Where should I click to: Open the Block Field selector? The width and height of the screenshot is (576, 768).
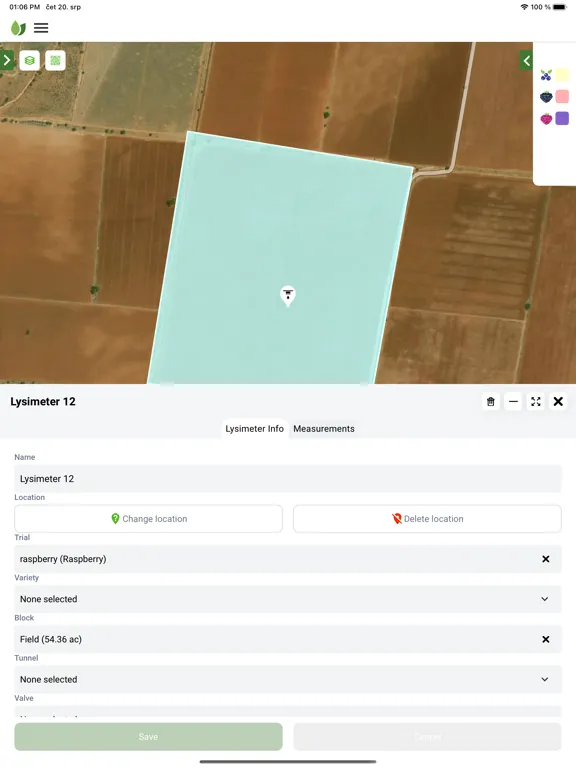(x=288, y=639)
